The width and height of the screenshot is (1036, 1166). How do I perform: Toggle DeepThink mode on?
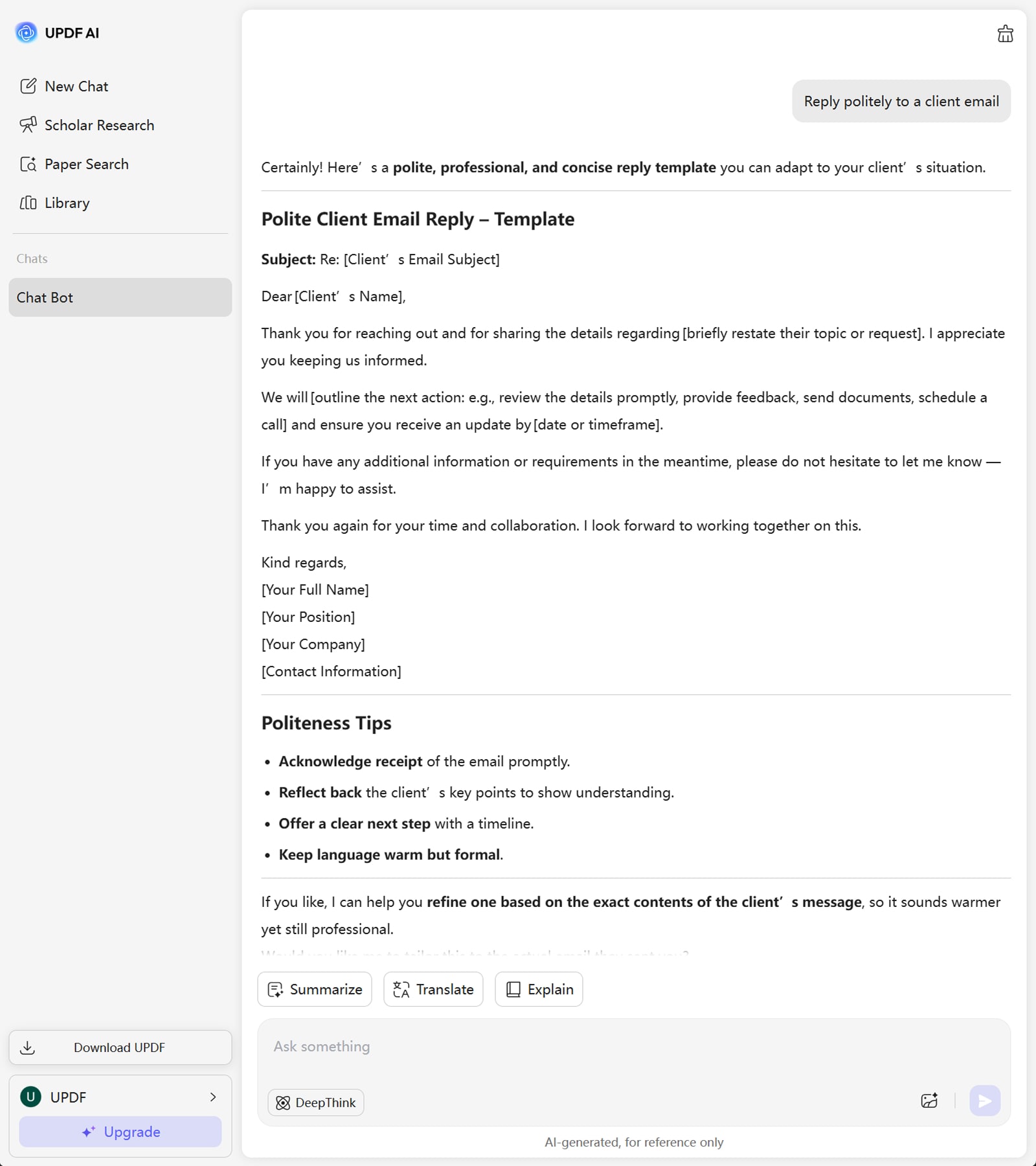coord(316,1103)
